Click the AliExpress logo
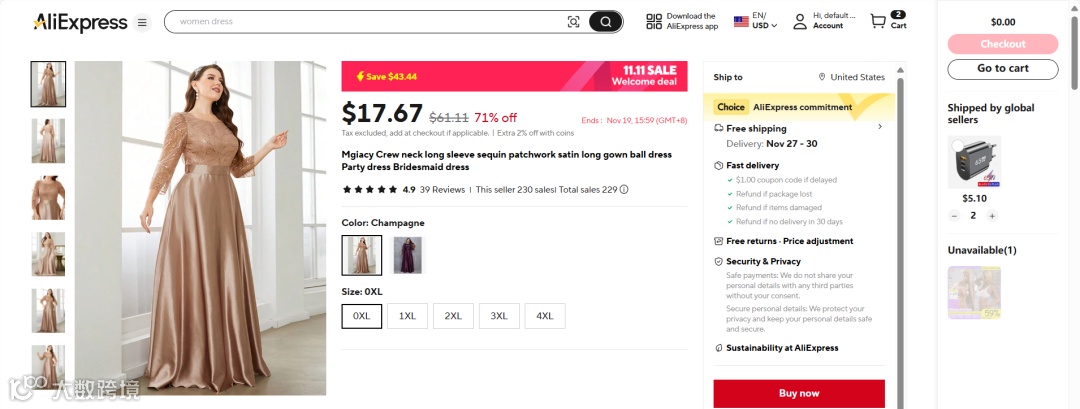The height and width of the screenshot is (409, 1080). tap(80, 22)
